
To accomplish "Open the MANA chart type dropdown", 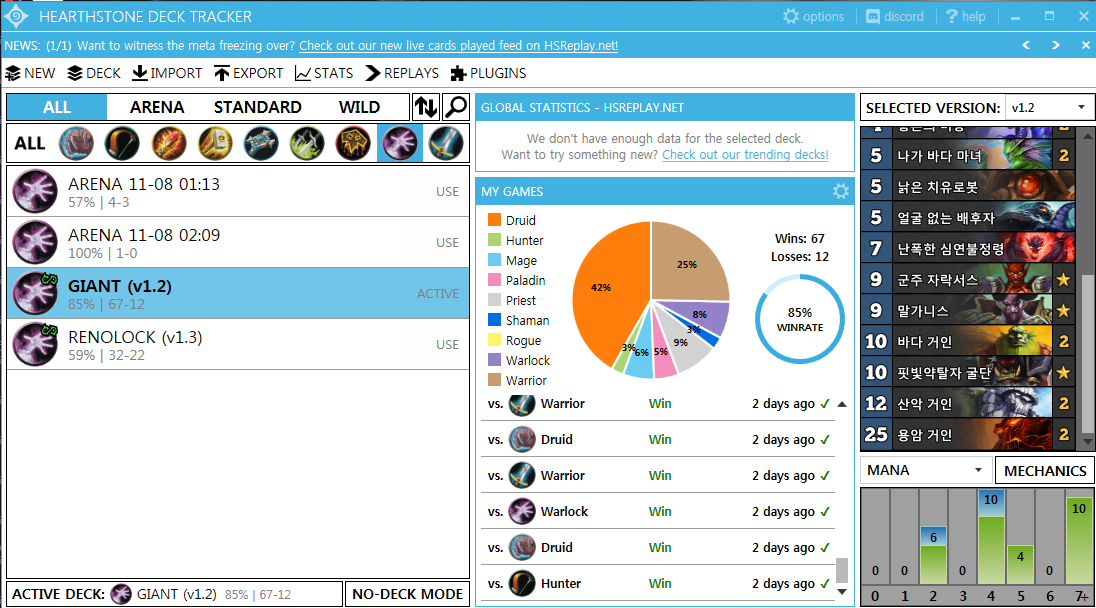I will tap(925, 470).
